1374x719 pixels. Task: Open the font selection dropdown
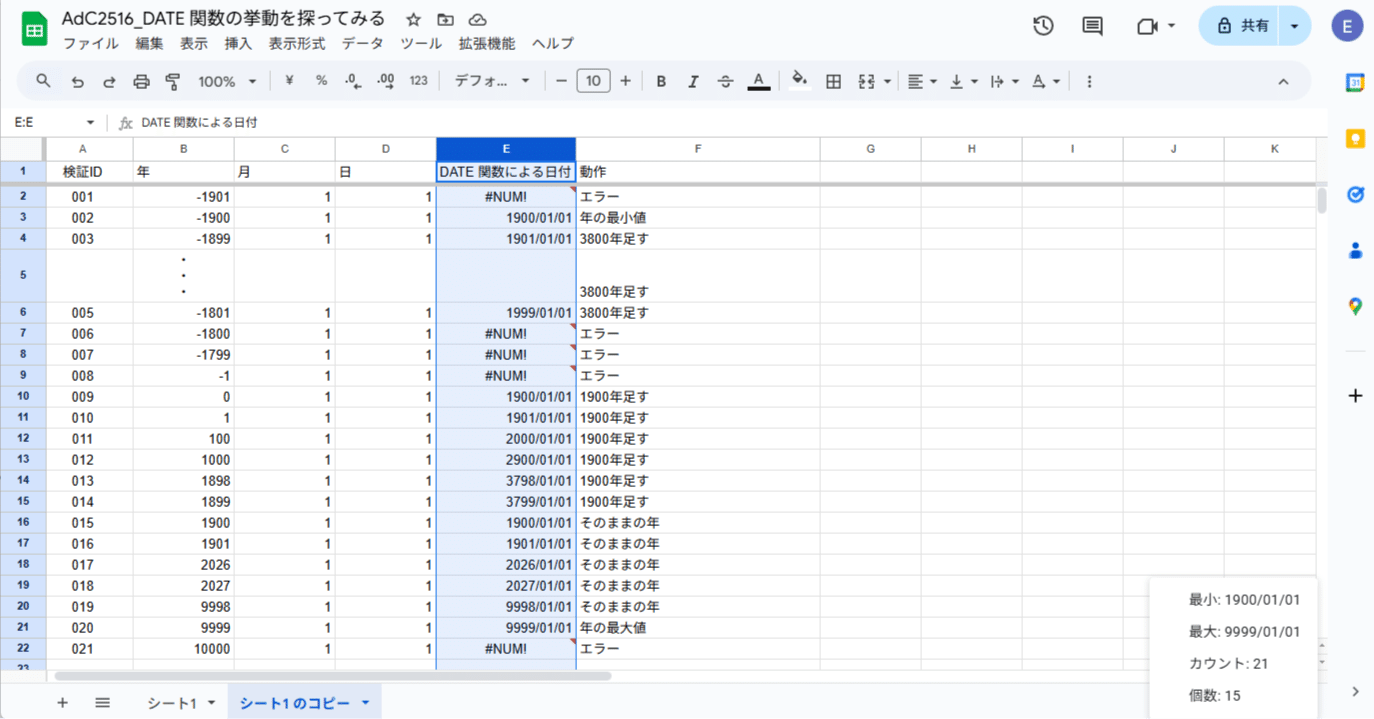[x=490, y=80]
